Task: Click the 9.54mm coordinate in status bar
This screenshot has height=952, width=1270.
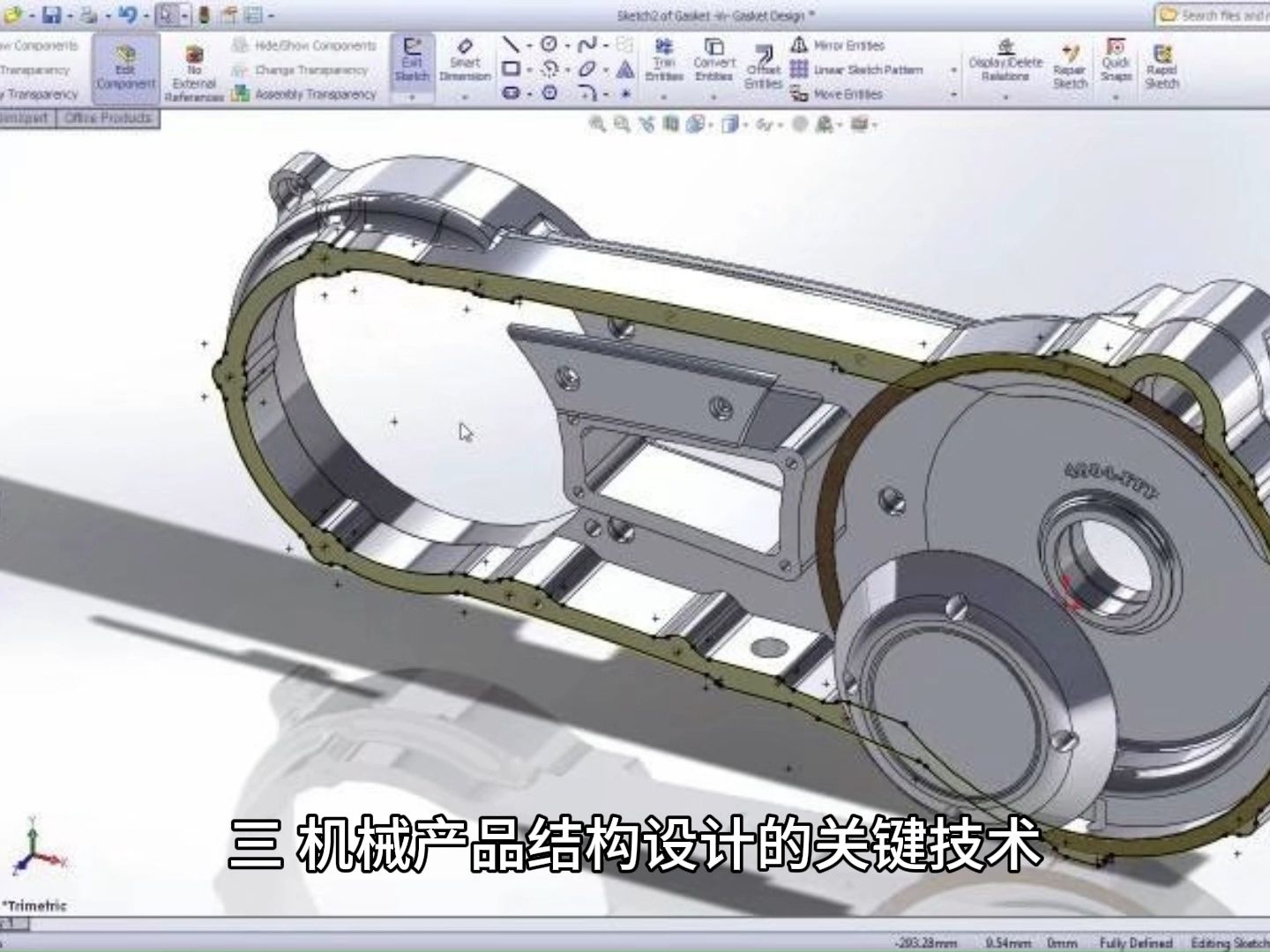Action: pyautogui.click(x=1008, y=942)
